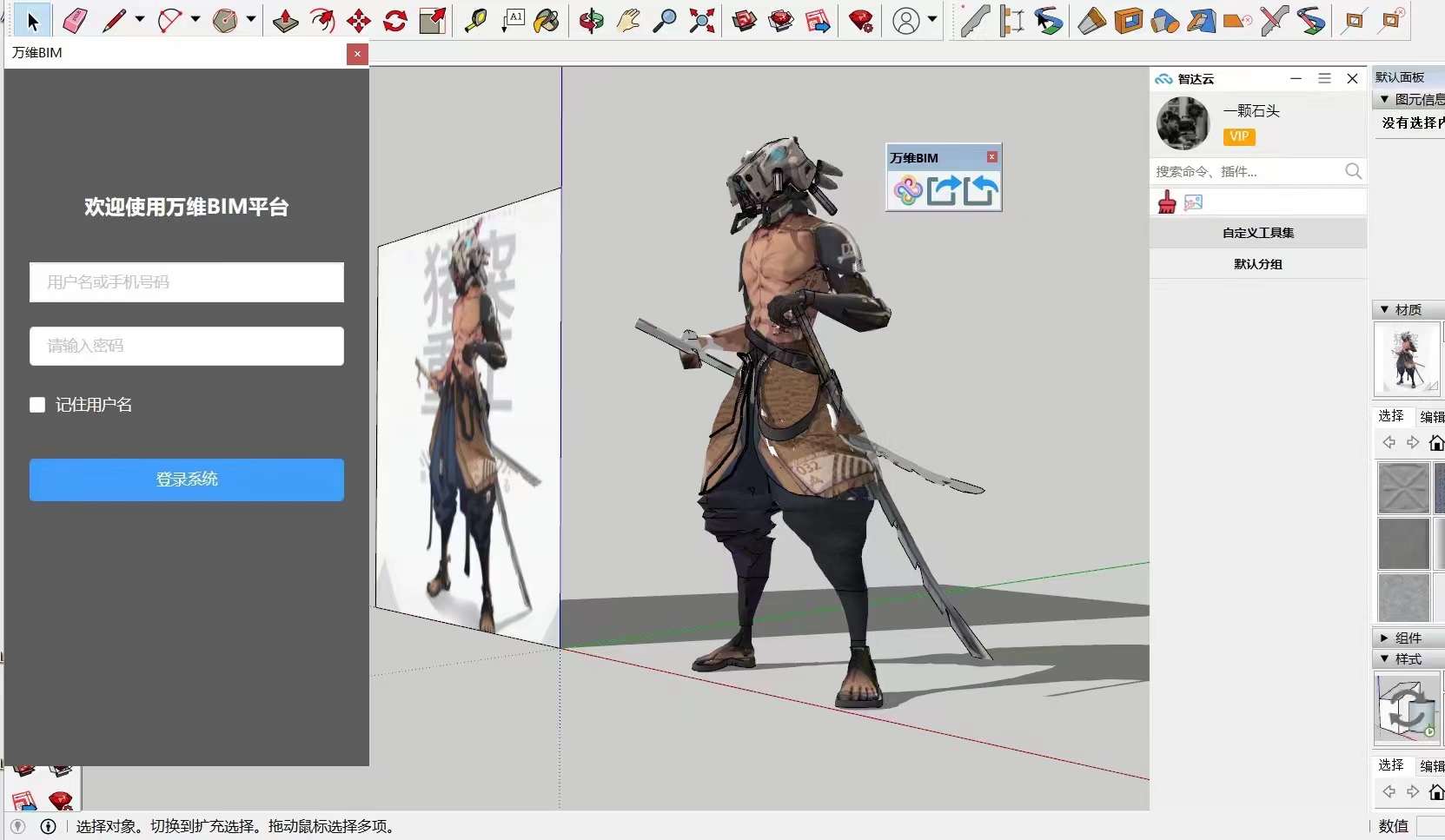Select the Paint Bucket tool
Screen dimensions: 1445x840
pyautogui.click(x=547, y=21)
